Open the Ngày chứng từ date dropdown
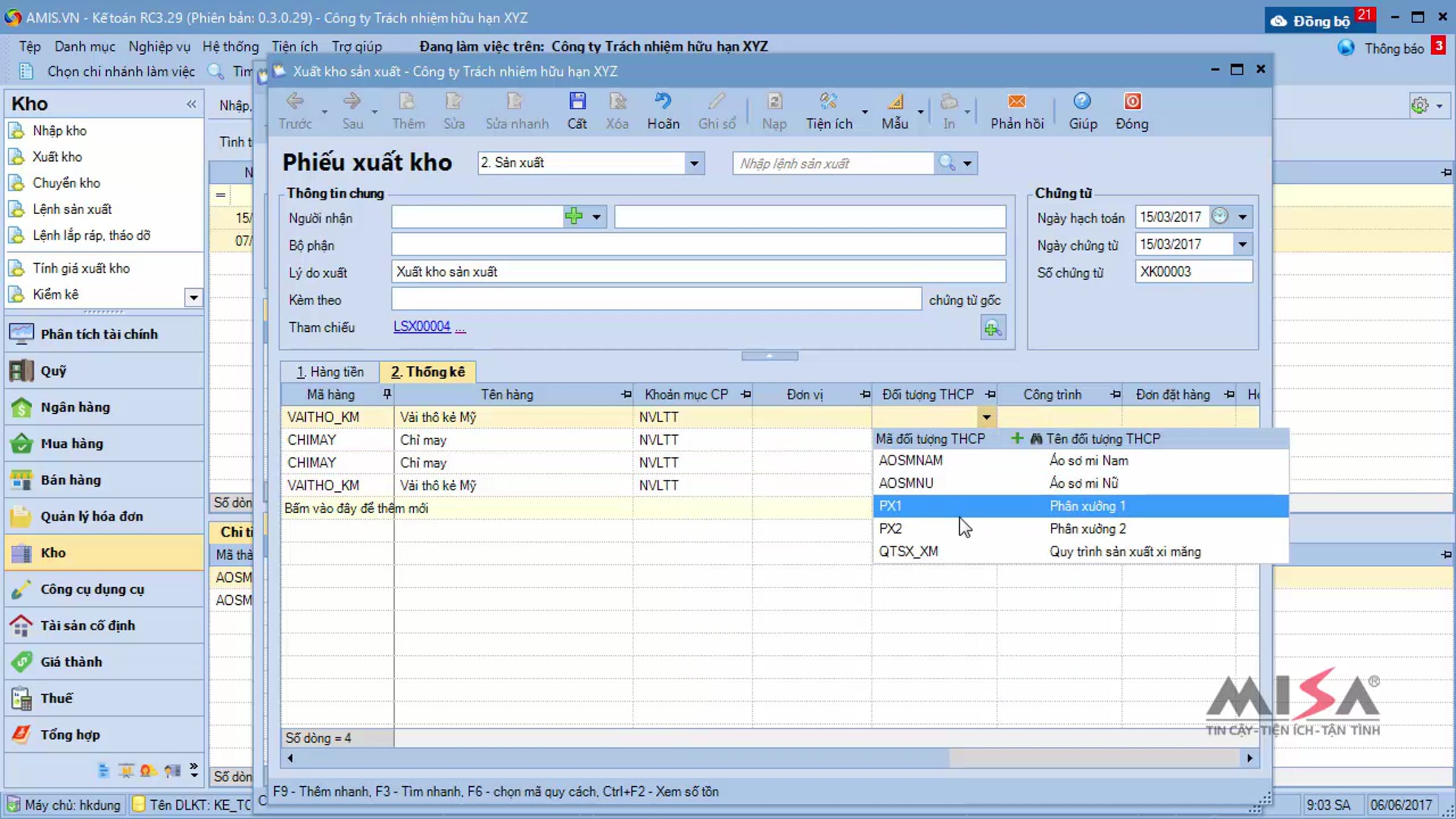The image size is (1456, 819). coord(1242,244)
